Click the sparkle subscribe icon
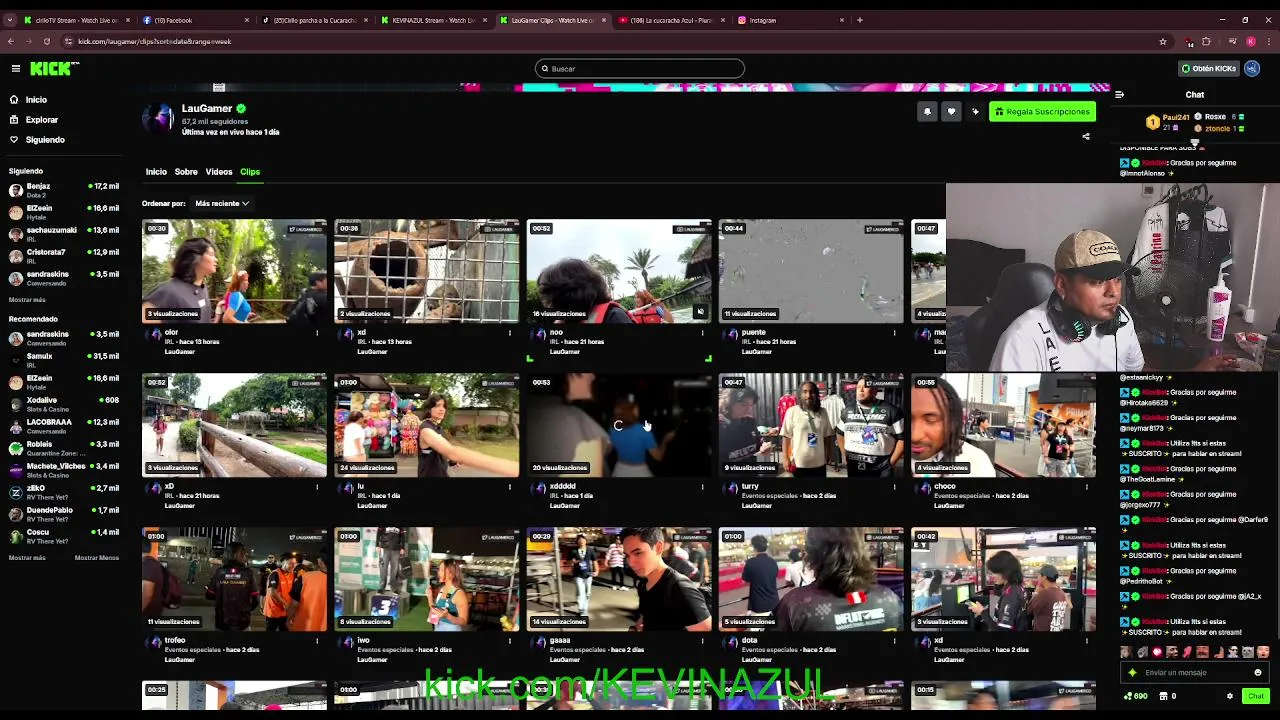This screenshot has height=720, width=1280. tap(975, 112)
